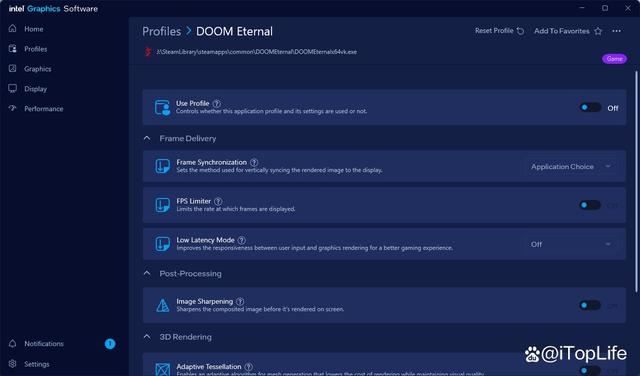Maximize the Intel Graphics Software window
This screenshot has height=376, width=640.
pyautogui.click(x=605, y=8)
